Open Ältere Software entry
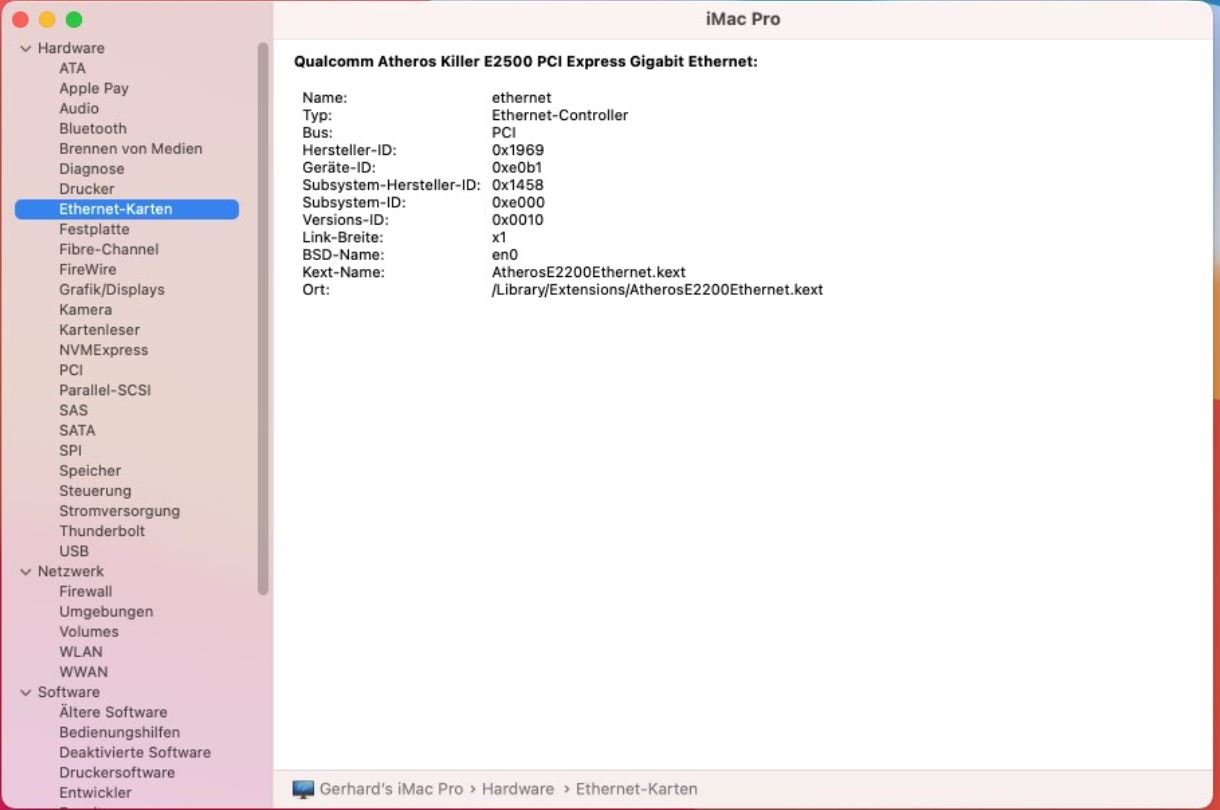The height and width of the screenshot is (810, 1220). tap(113, 712)
